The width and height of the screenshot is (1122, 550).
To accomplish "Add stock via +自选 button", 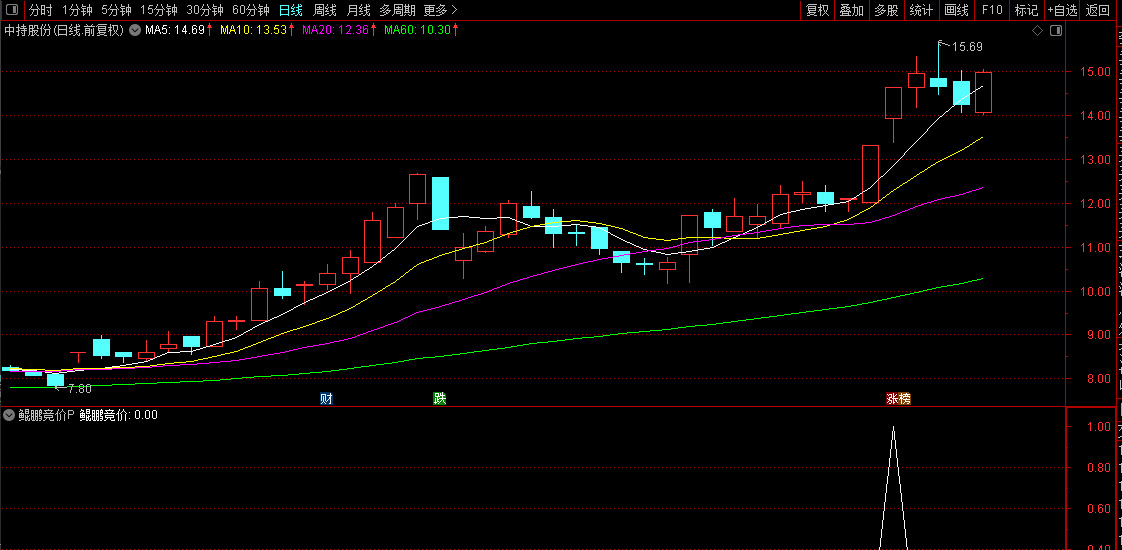I will click(1062, 10).
